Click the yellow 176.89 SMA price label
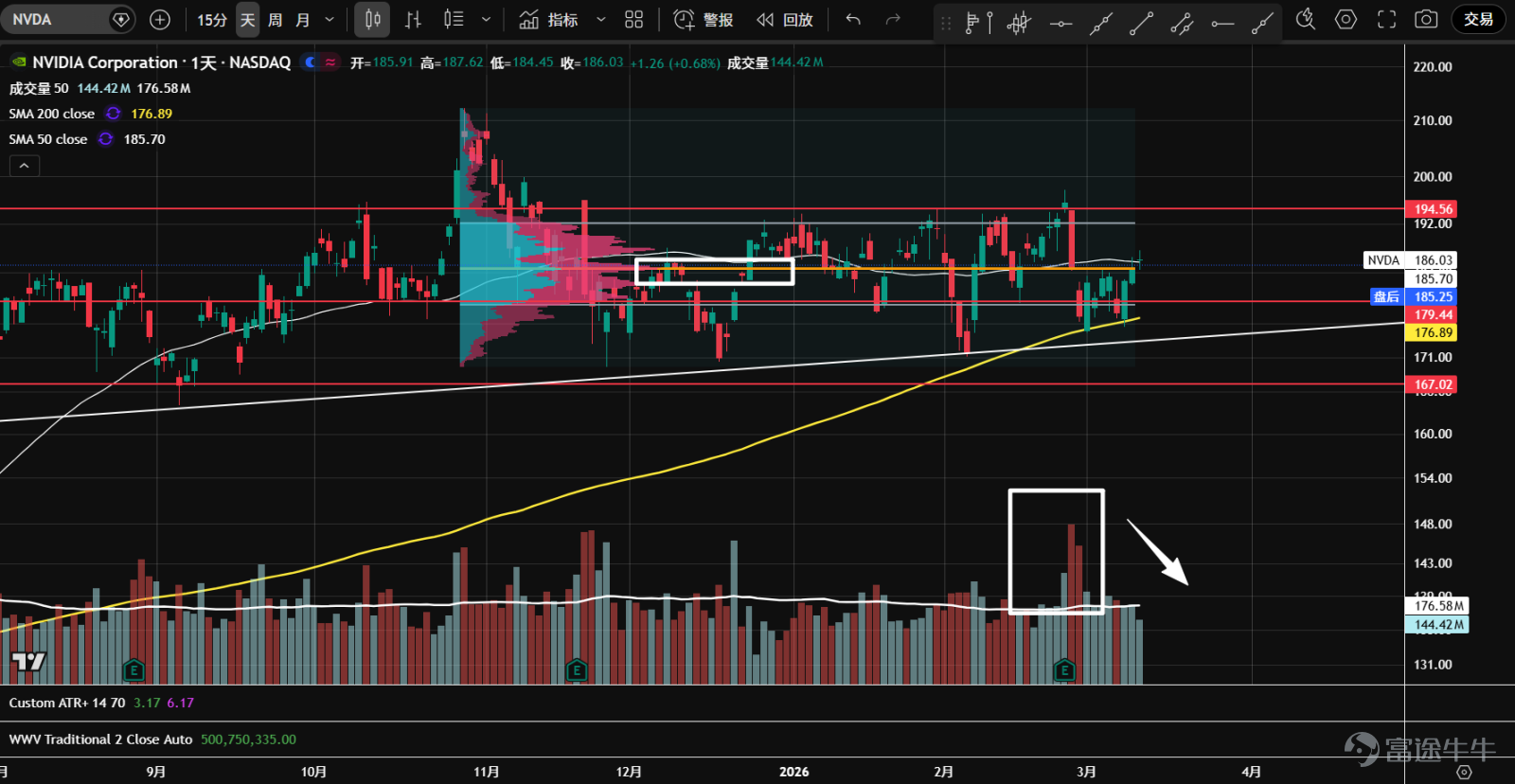1515x784 pixels. pyautogui.click(x=1434, y=332)
